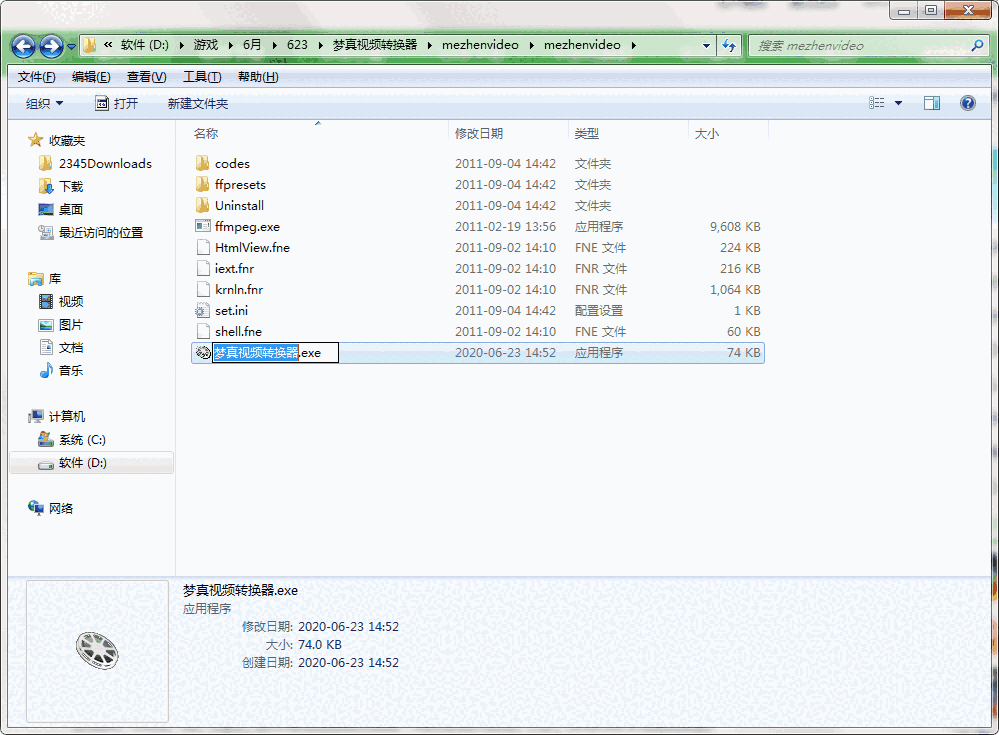Click 新建文件夹 button
The width and height of the screenshot is (999, 735).
198,103
